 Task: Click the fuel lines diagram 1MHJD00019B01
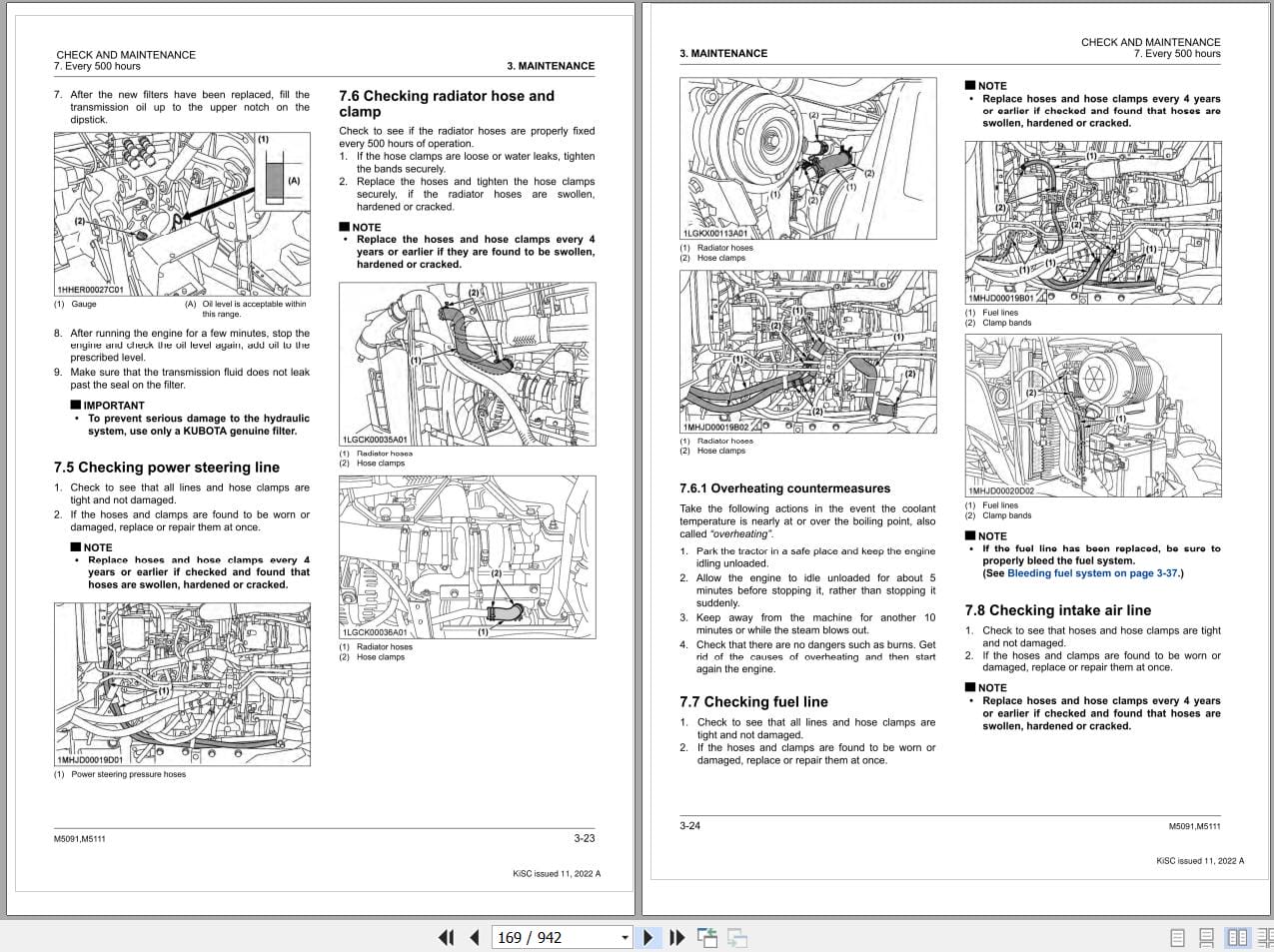1093,222
